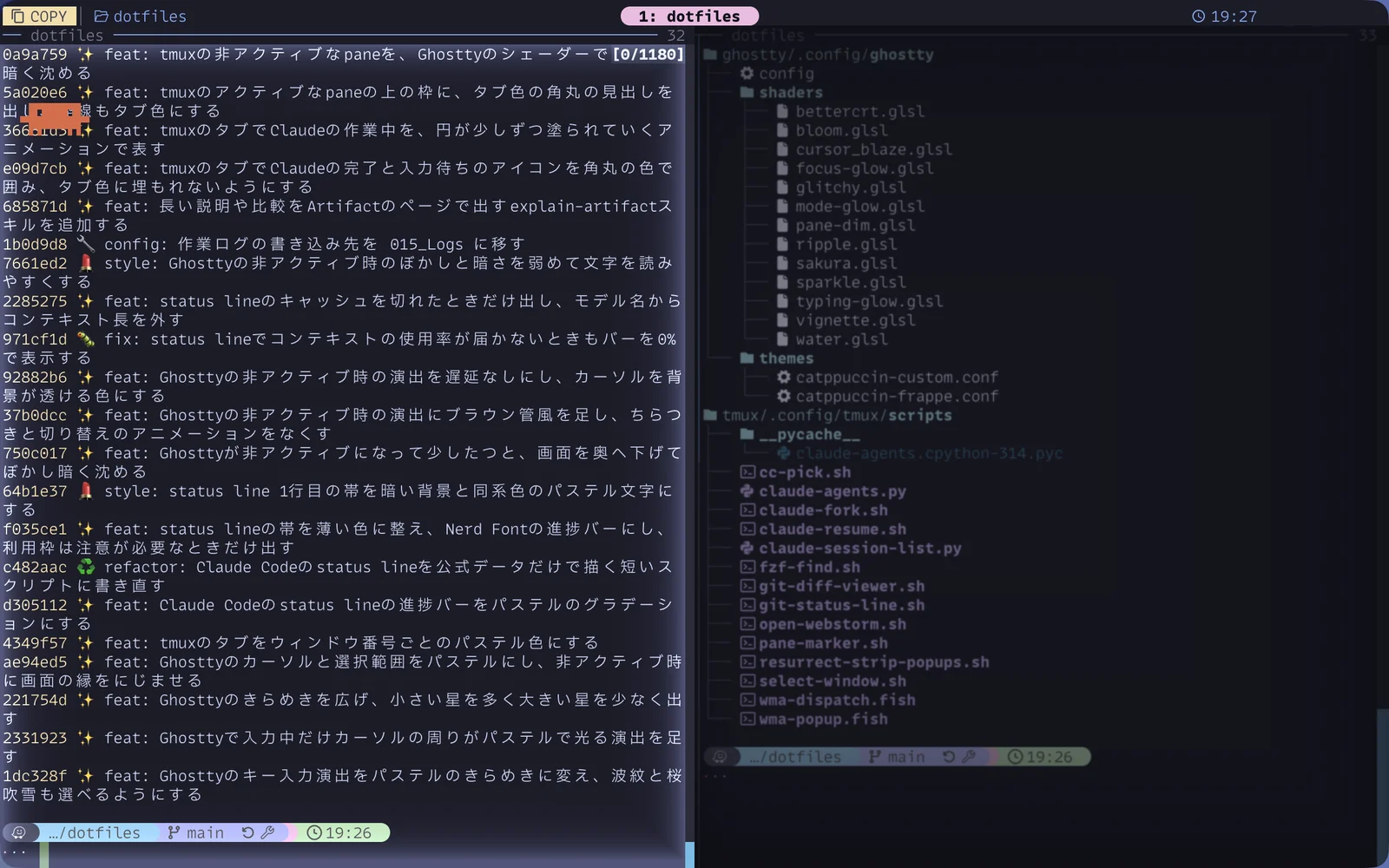Collapse the tmux/.config/tmux/scripts root folder
This screenshot has width=1389, height=868.
(x=710, y=415)
